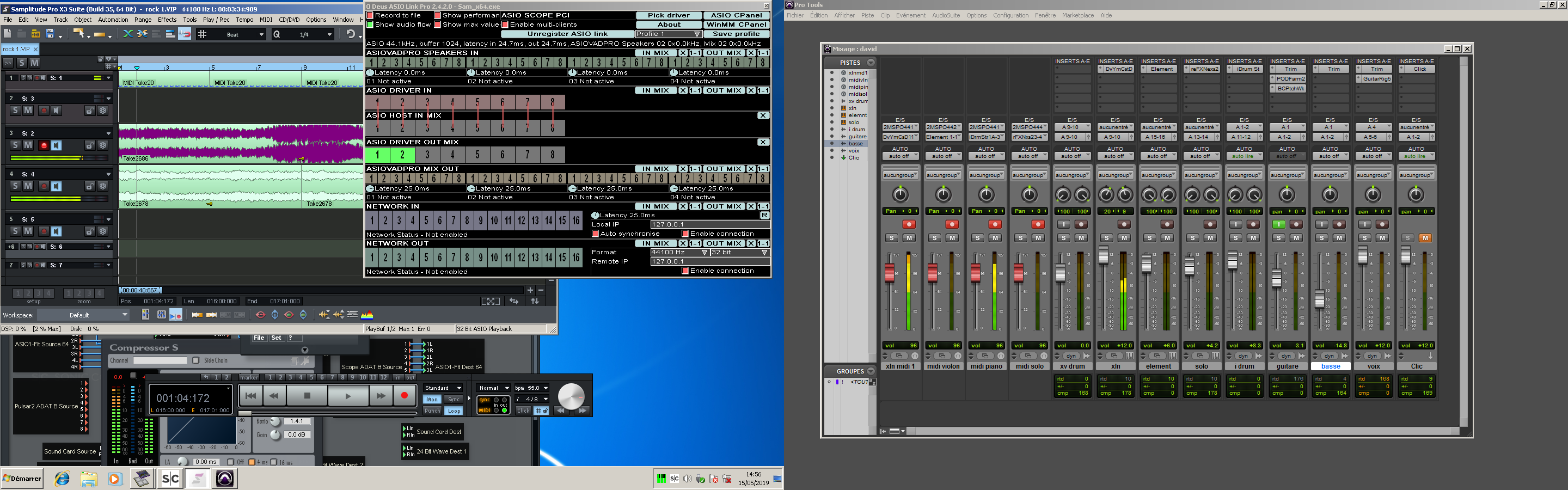The height and width of the screenshot is (490, 1568).
Task: Select the voix track in PISTES list
Action: (x=854, y=150)
